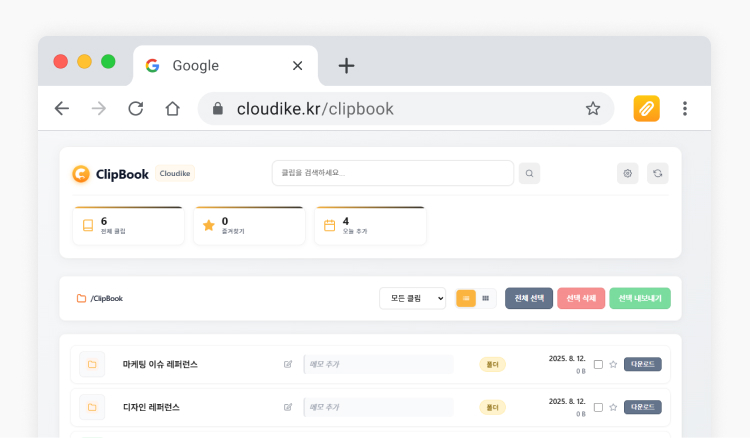Switch to list view
The image size is (750, 438).
466,298
